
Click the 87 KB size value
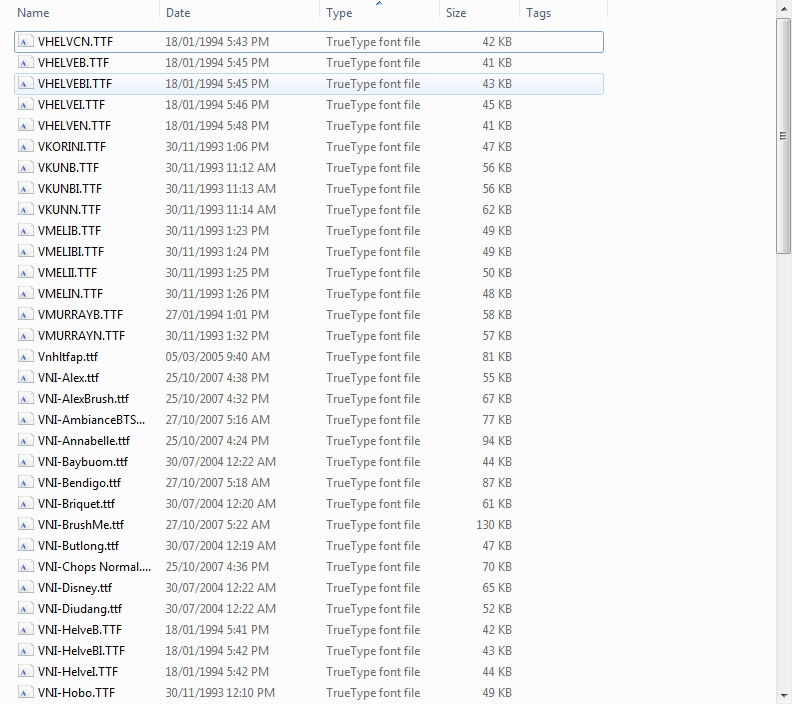pyautogui.click(x=497, y=483)
